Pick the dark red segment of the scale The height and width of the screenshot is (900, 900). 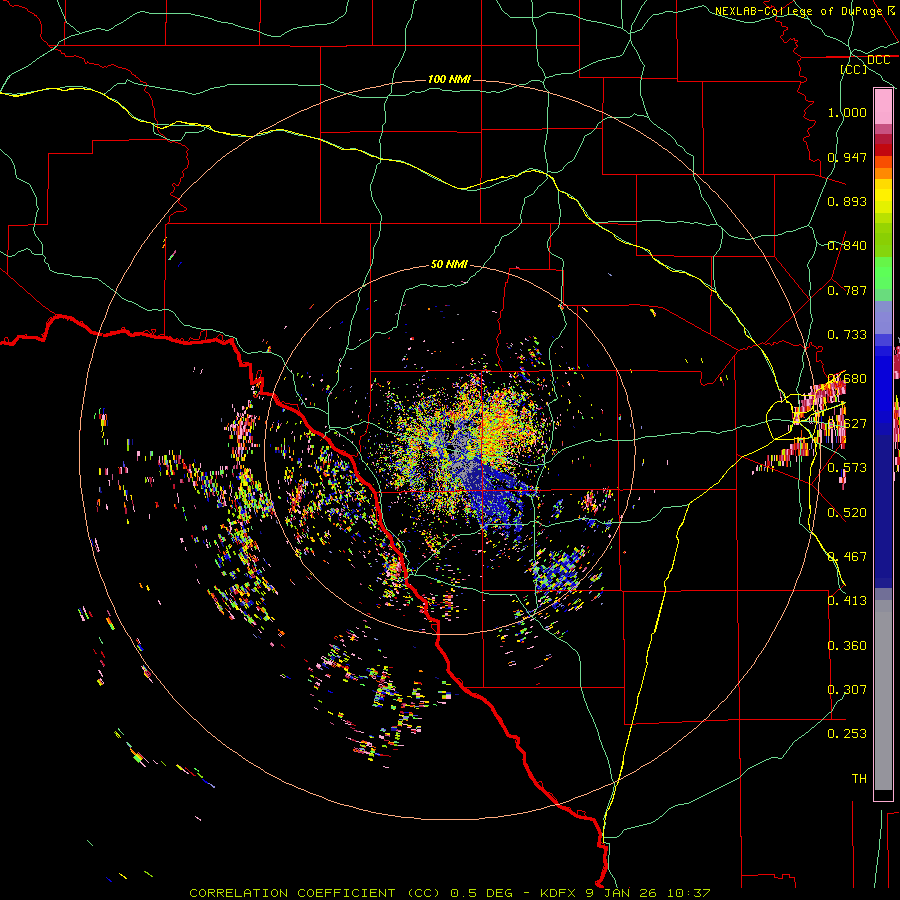point(883,149)
